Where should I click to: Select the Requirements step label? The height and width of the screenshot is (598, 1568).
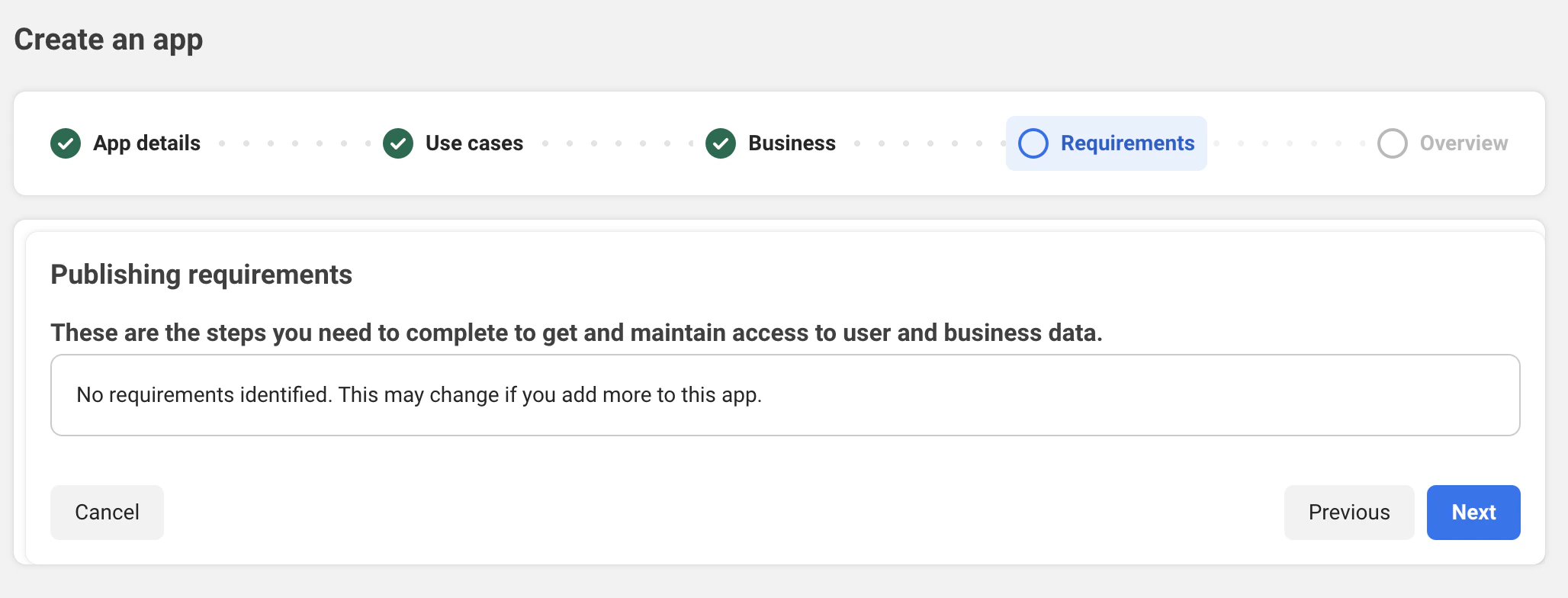[x=1127, y=143]
